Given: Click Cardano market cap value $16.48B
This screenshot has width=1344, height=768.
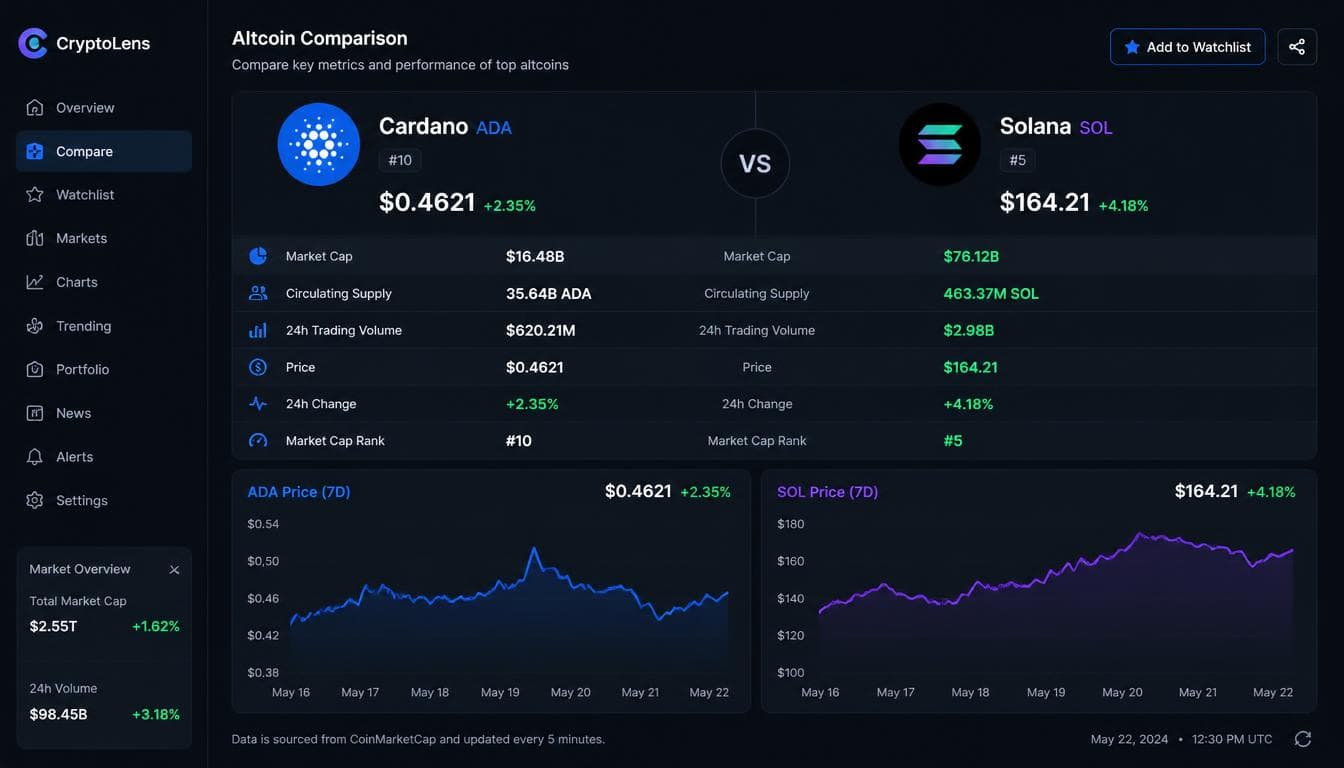Looking at the screenshot, I should (535, 256).
